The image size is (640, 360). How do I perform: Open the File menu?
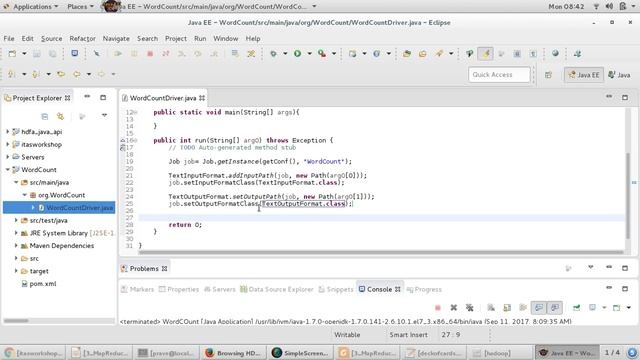[9, 38]
